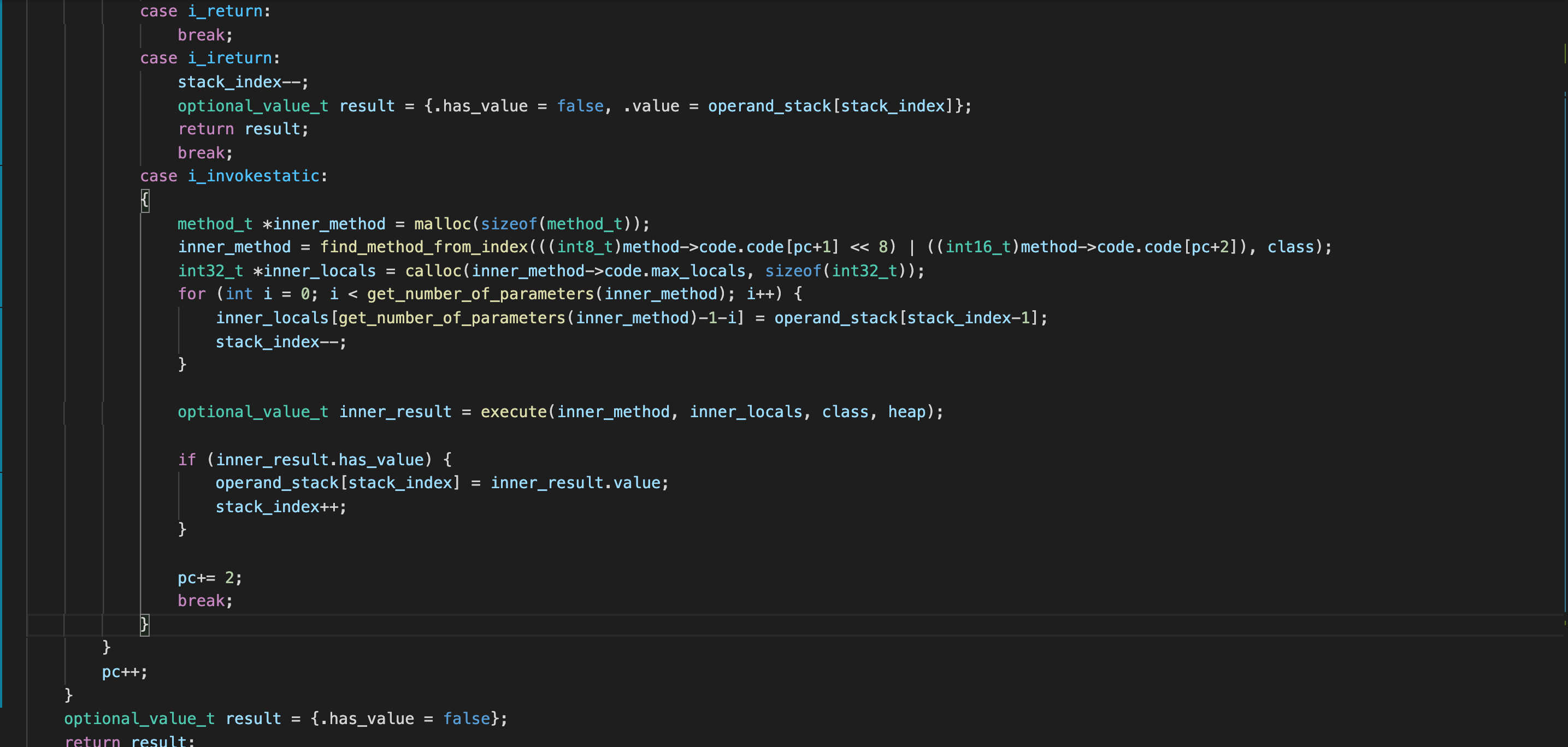Viewport: 1568px width, 747px height.
Task: Click the highlighted closing brace on current line
Action: click(145, 624)
